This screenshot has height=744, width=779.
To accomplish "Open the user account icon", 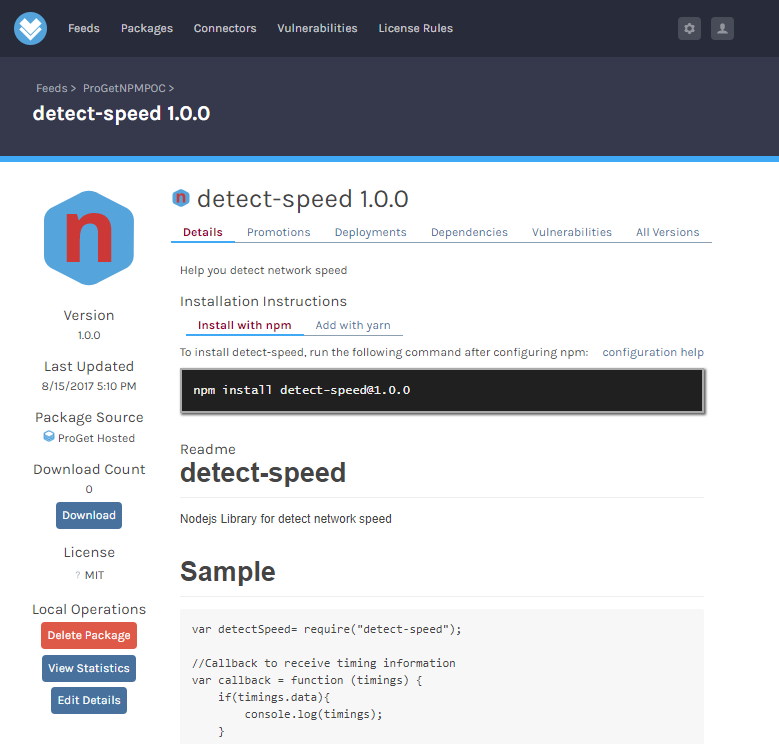I will click(x=722, y=29).
